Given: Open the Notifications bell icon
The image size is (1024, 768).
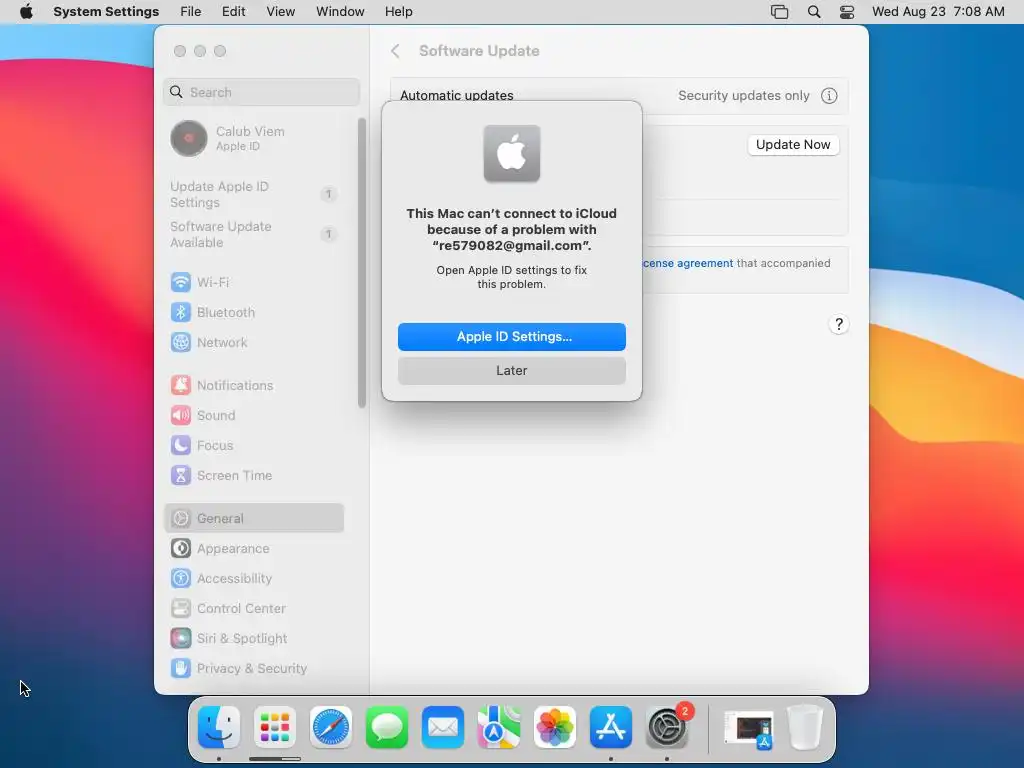Looking at the screenshot, I should tap(181, 385).
